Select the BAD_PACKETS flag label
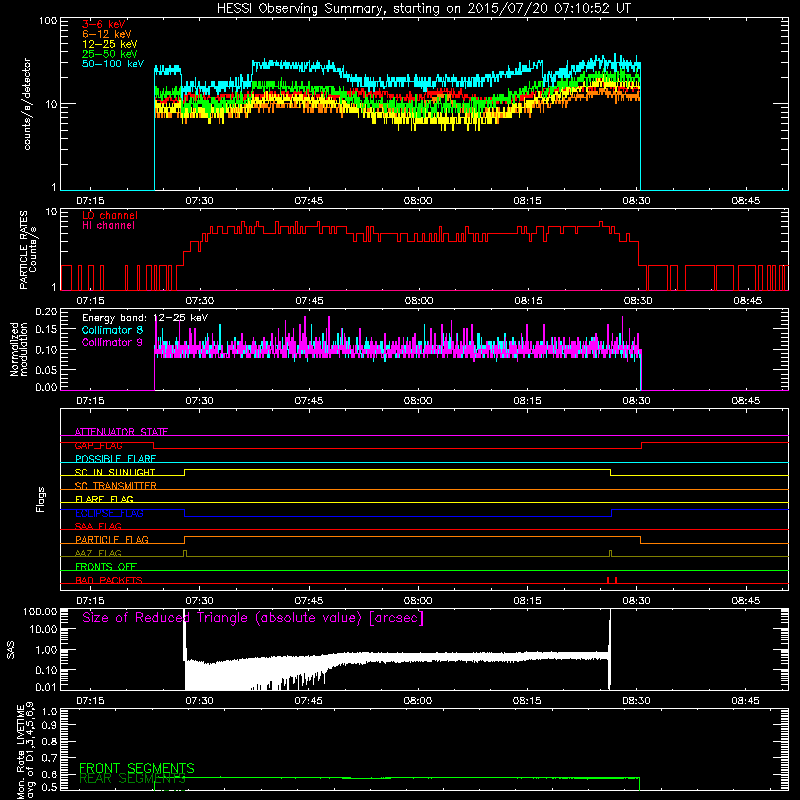Image resolution: width=800 pixels, height=800 pixels. click(x=109, y=580)
